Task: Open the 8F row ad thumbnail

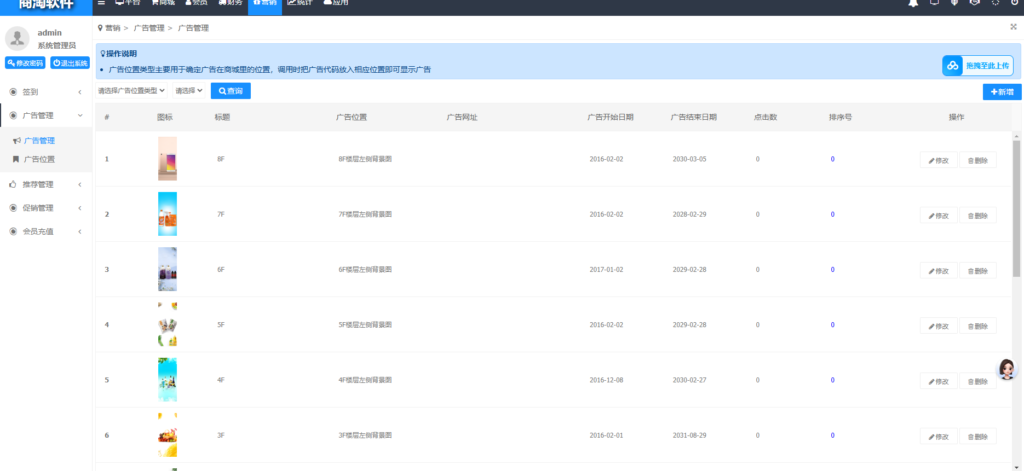Action: click(167, 159)
